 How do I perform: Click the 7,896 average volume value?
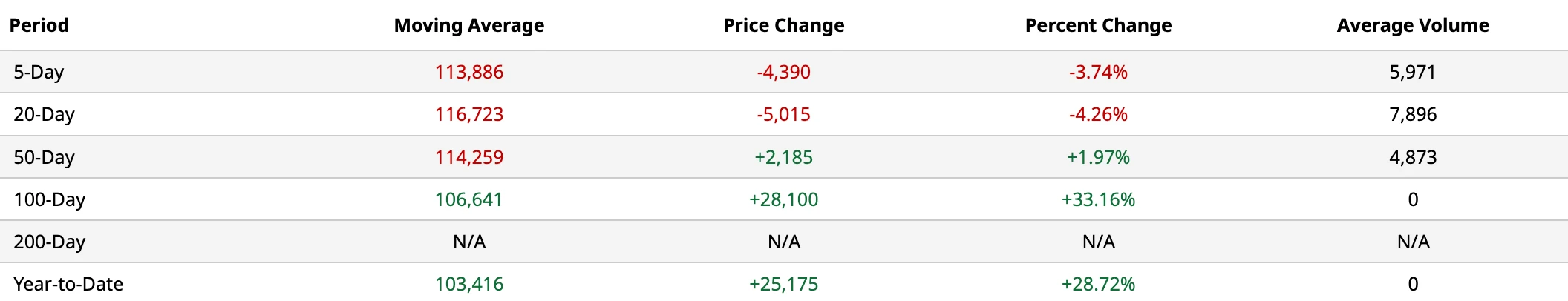[x=1413, y=114]
